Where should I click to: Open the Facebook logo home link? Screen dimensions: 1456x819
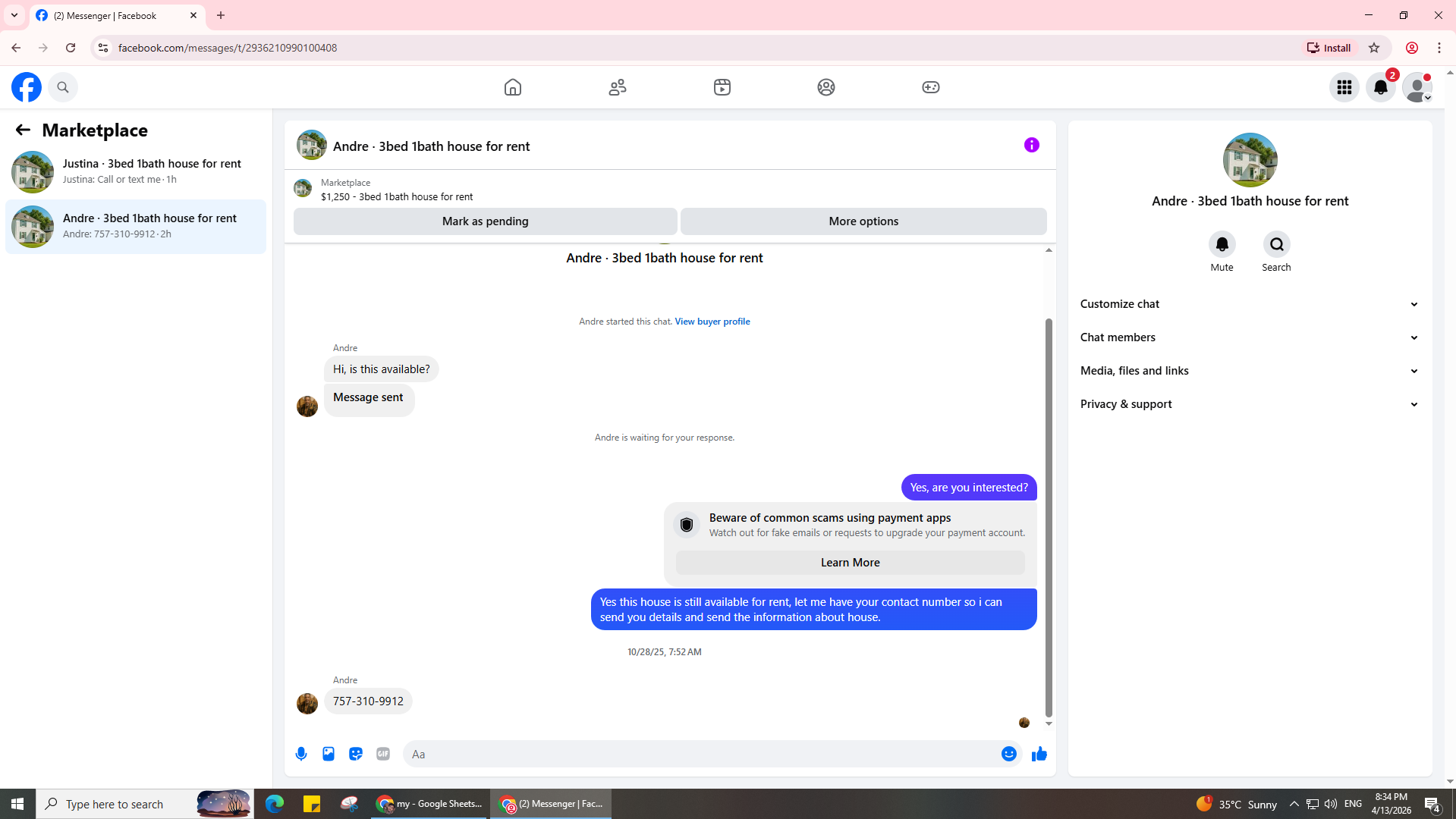(x=27, y=87)
